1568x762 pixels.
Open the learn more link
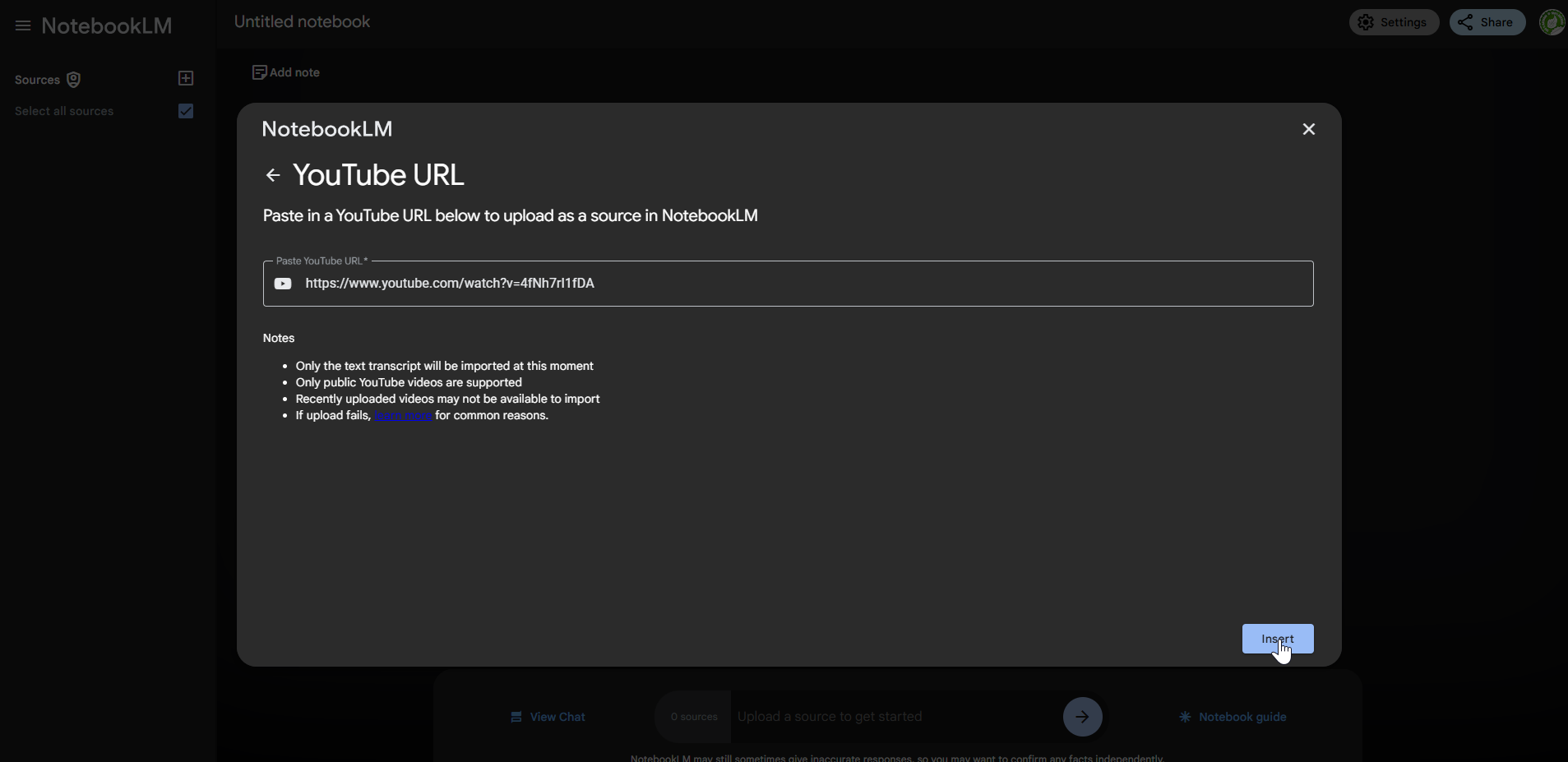click(403, 415)
